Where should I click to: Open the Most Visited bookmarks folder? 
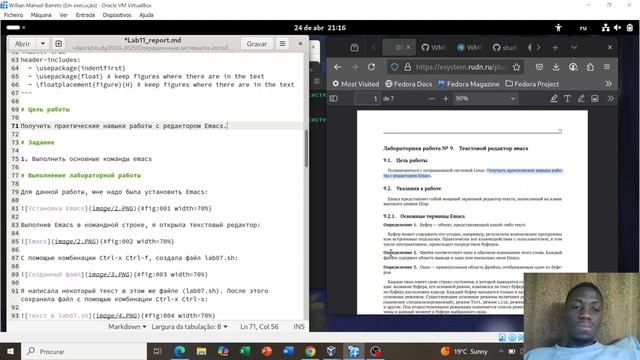click(355, 84)
